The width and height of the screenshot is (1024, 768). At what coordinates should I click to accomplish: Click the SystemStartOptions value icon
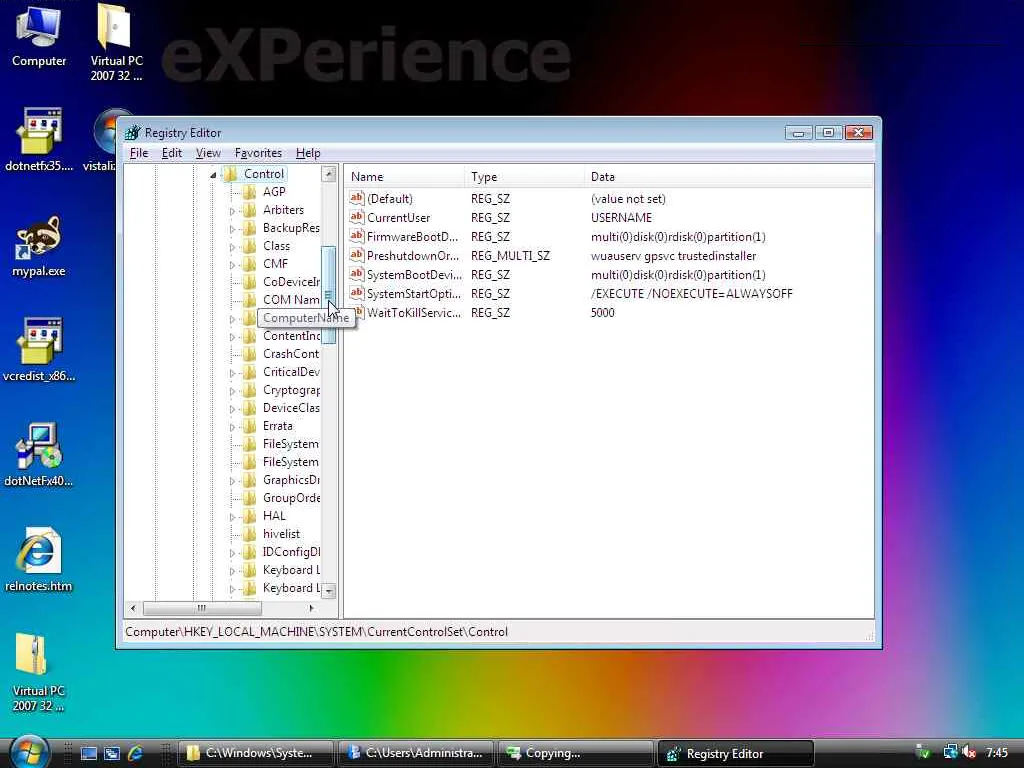(357, 293)
